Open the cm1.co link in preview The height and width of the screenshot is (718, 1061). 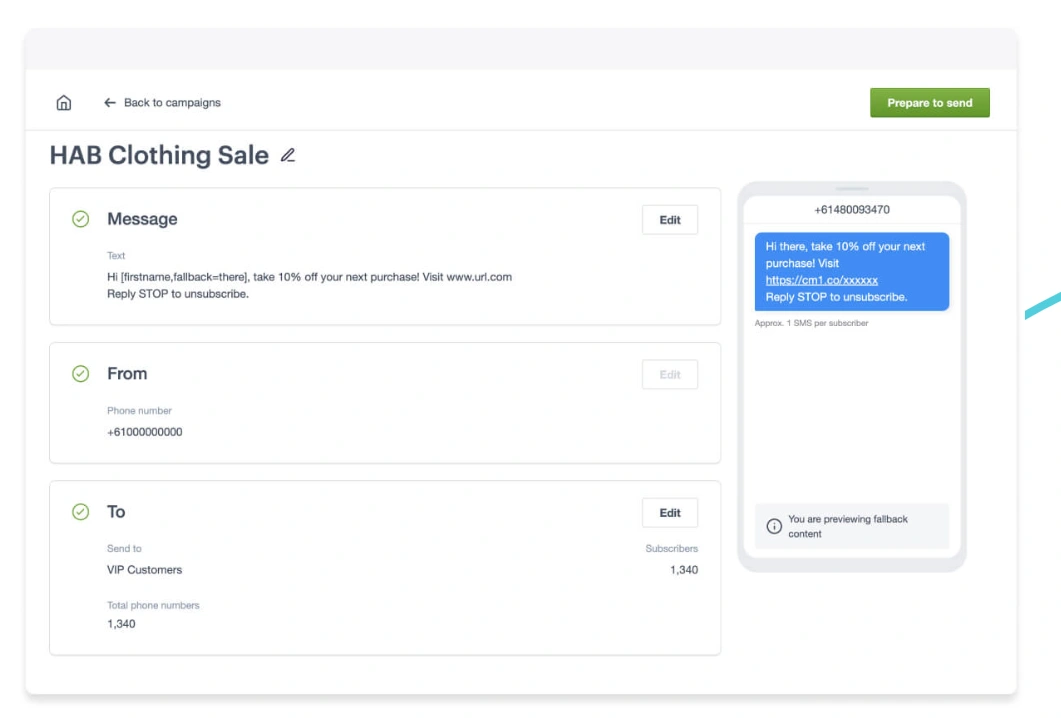(821, 280)
